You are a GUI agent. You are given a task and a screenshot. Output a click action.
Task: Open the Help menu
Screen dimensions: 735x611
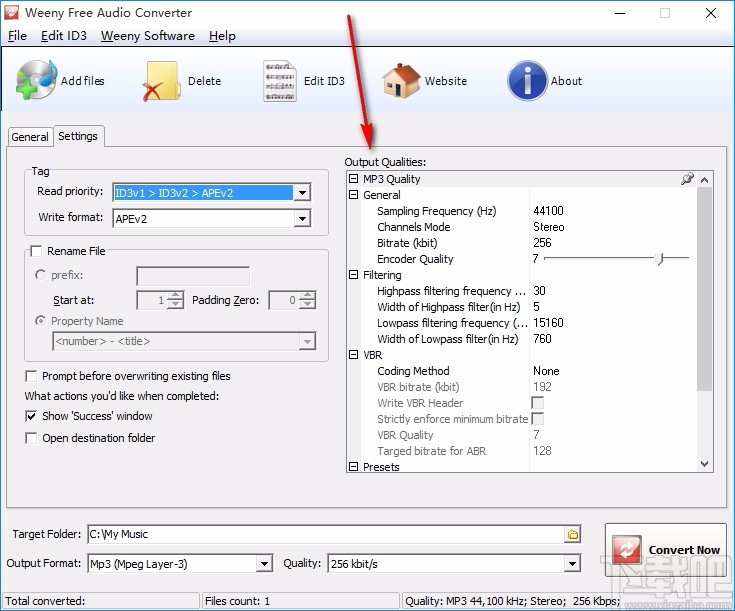[222, 36]
